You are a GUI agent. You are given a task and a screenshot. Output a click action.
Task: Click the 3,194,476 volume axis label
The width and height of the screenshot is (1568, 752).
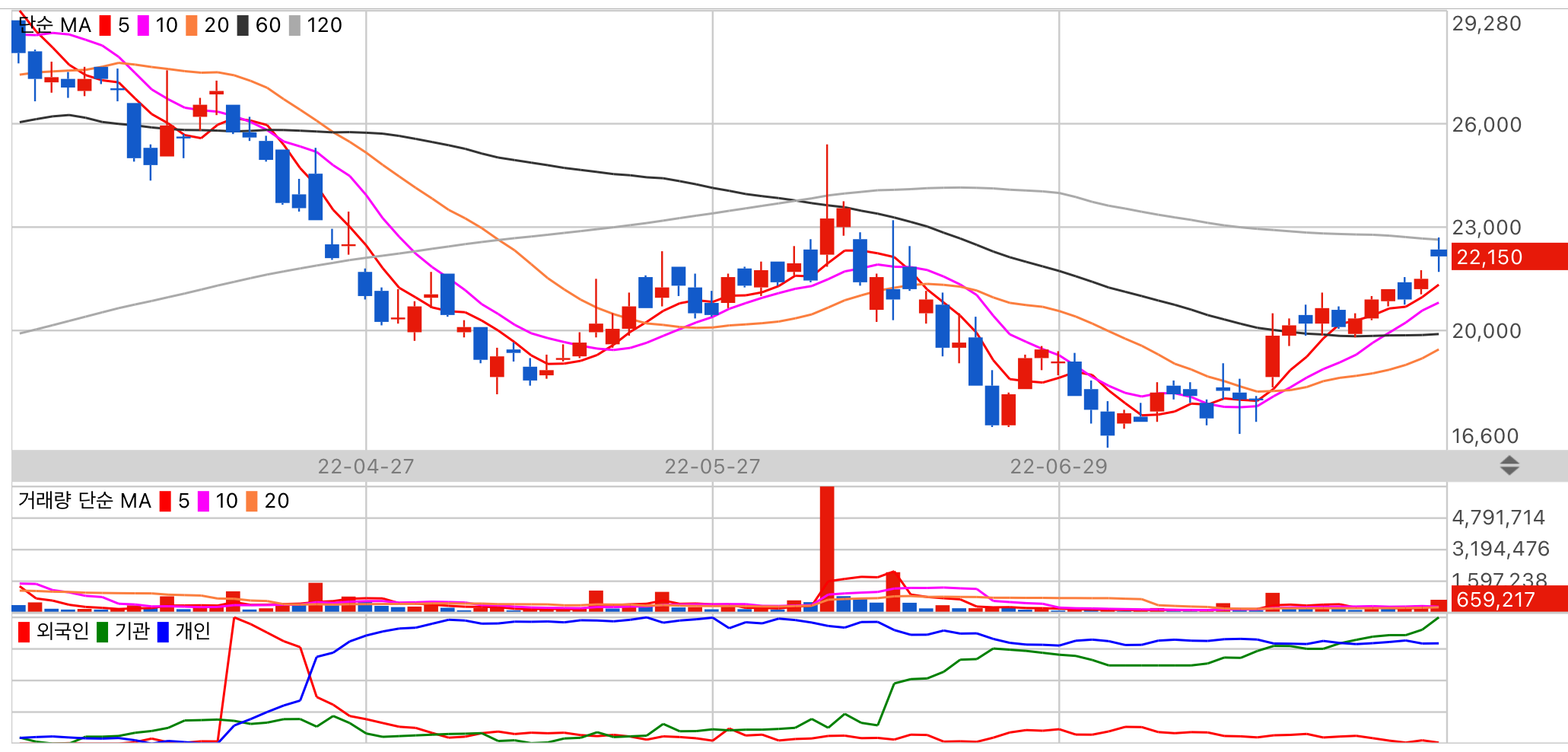[x=1500, y=549]
